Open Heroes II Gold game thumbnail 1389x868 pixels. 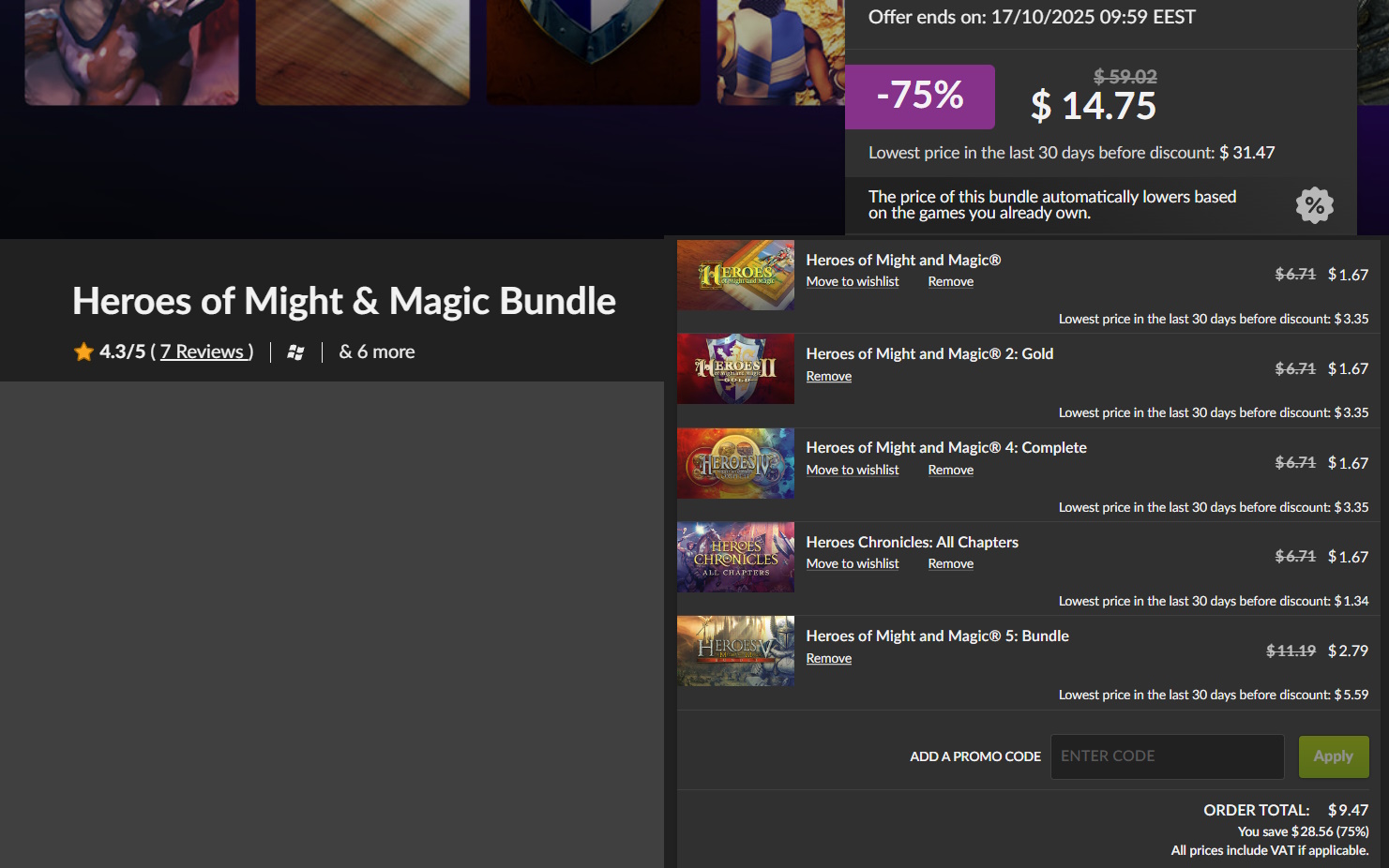click(735, 368)
